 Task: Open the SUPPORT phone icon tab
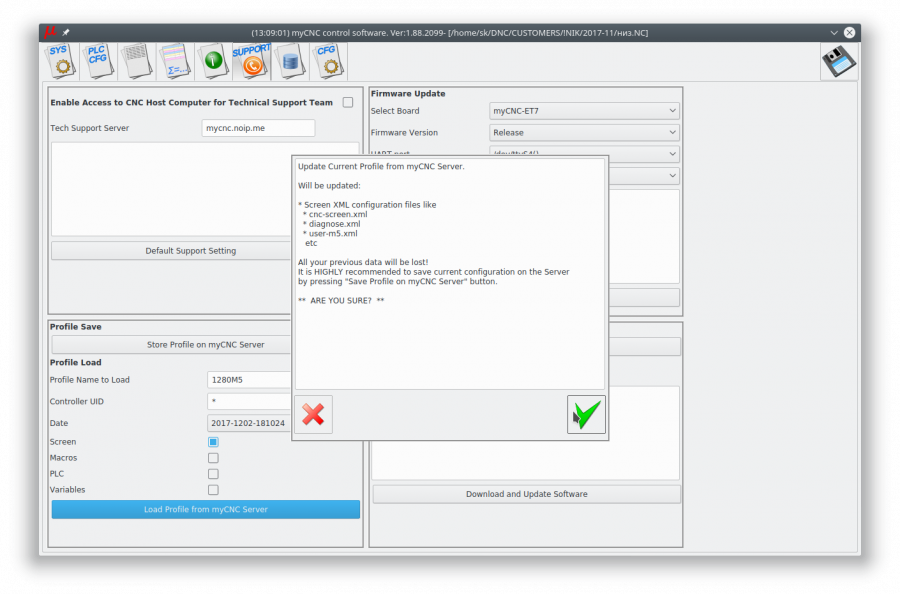click(251, 60)
